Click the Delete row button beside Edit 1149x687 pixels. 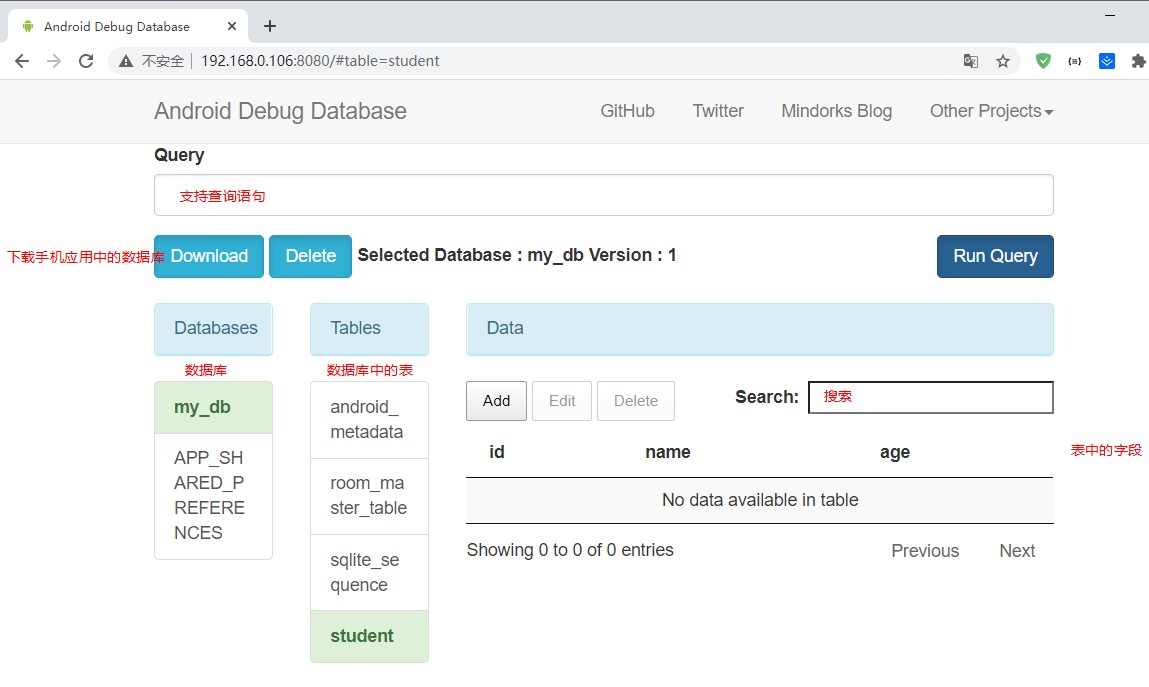coord(636,401)
